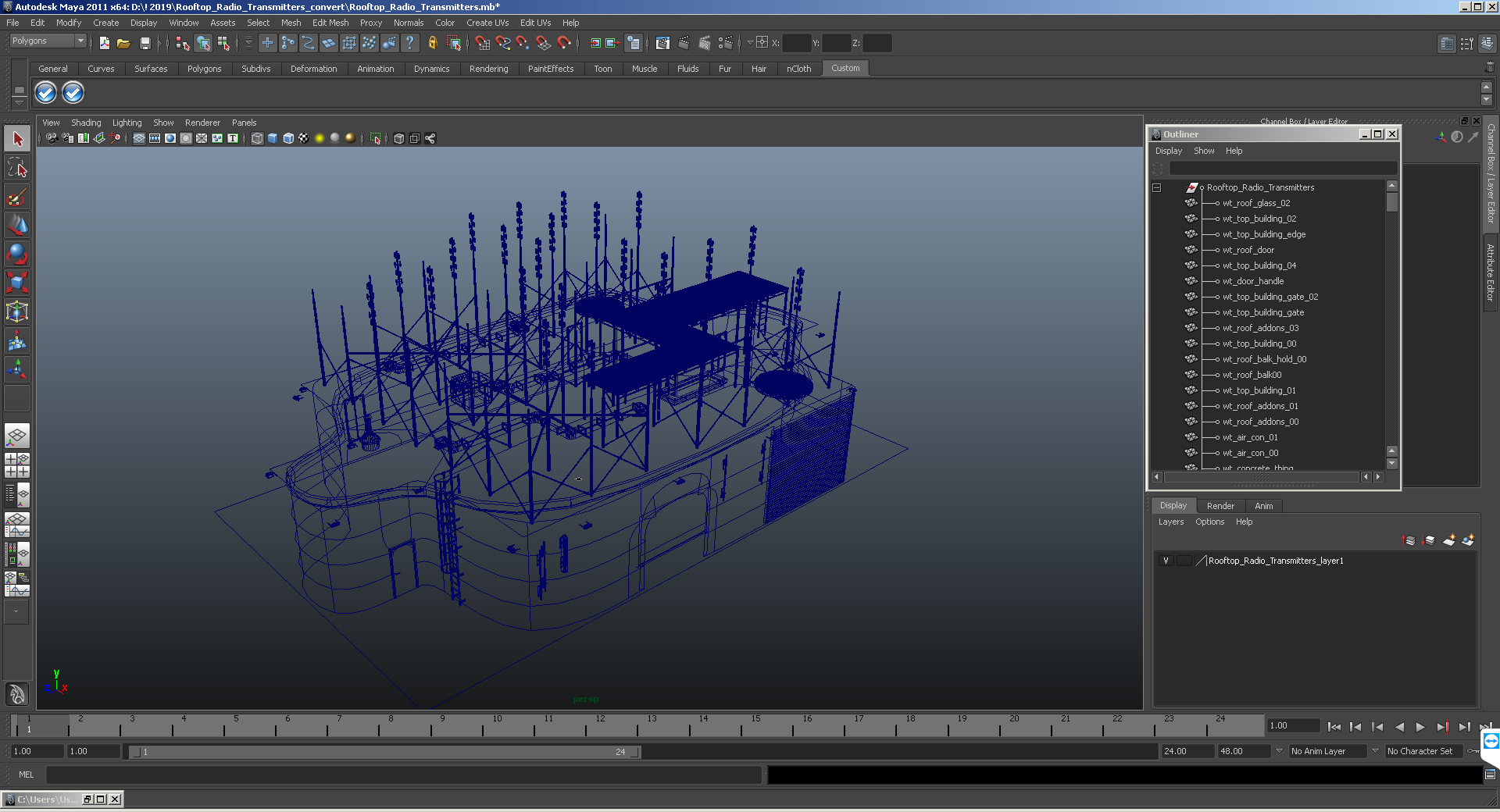Click the Outliner vertical scrollbar
This screenshot has height=812, width=1500.
(1391, 323)
